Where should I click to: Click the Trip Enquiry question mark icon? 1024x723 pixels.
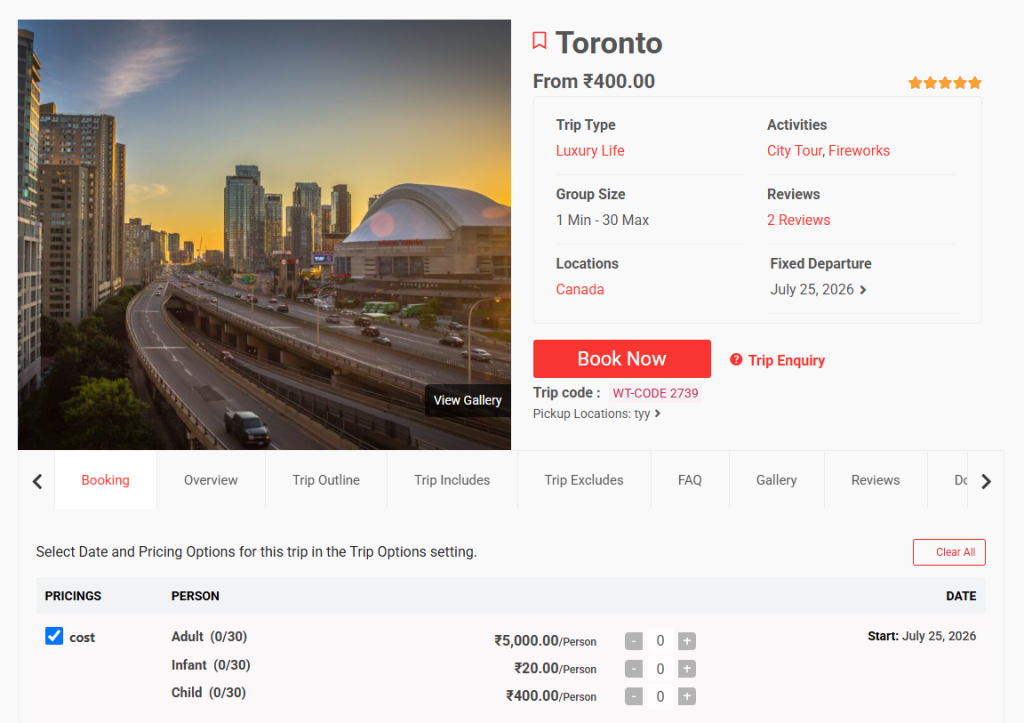[x=735, y=360]
